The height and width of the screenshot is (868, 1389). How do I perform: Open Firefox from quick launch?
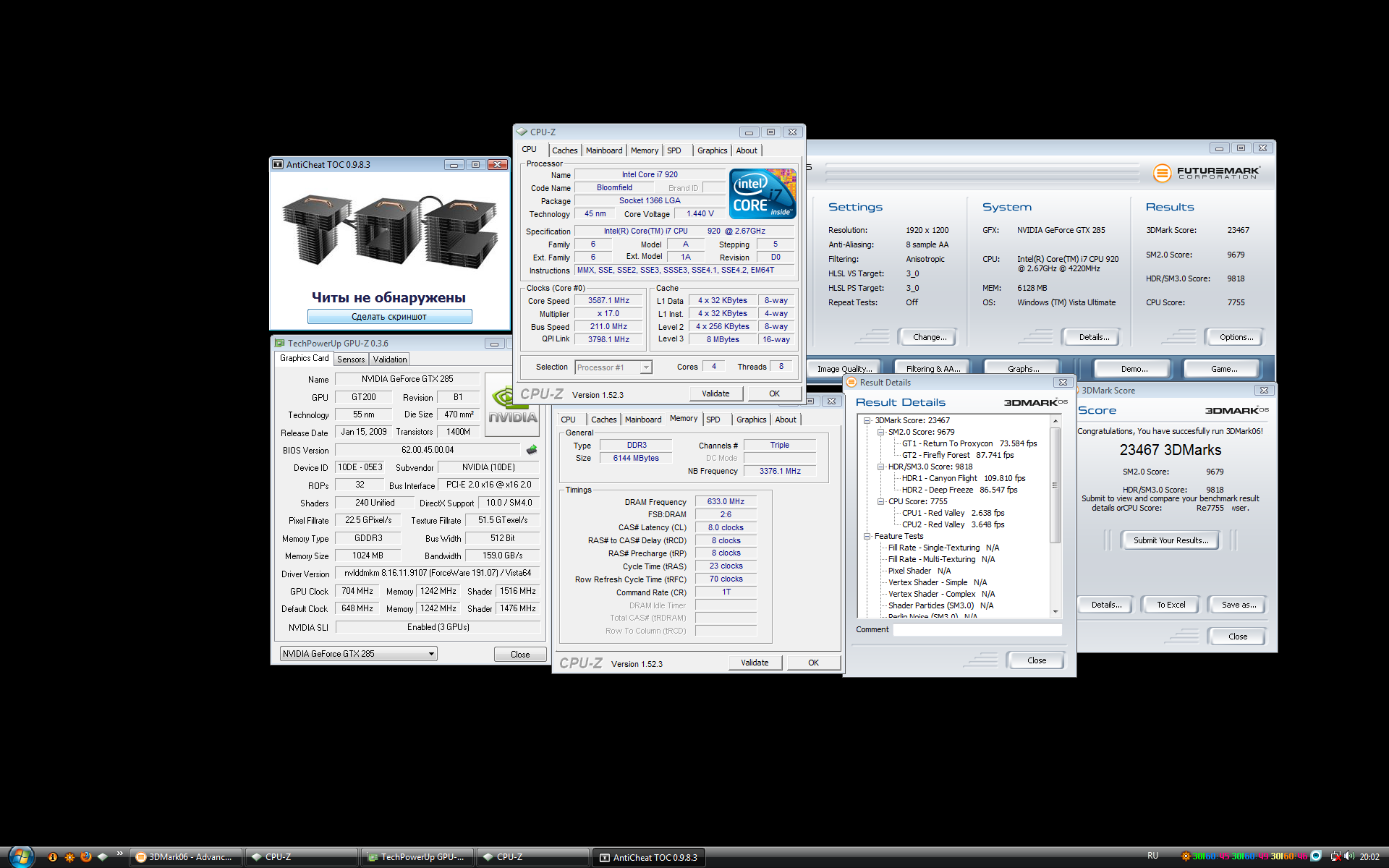point(86,856)
